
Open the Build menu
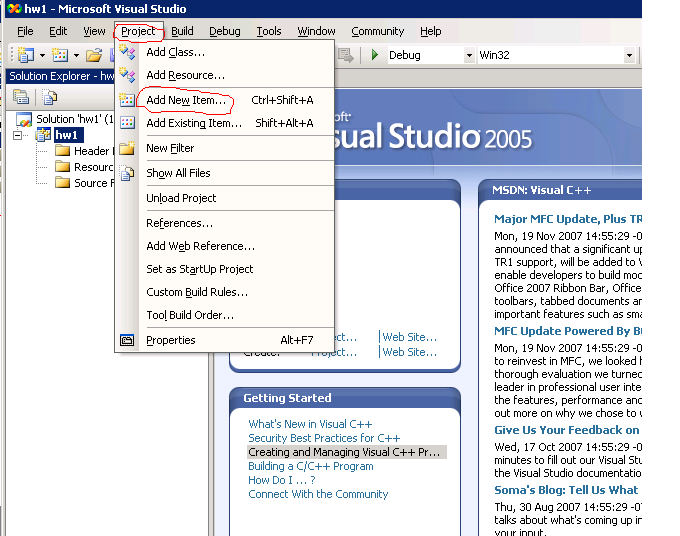point(182,31)
